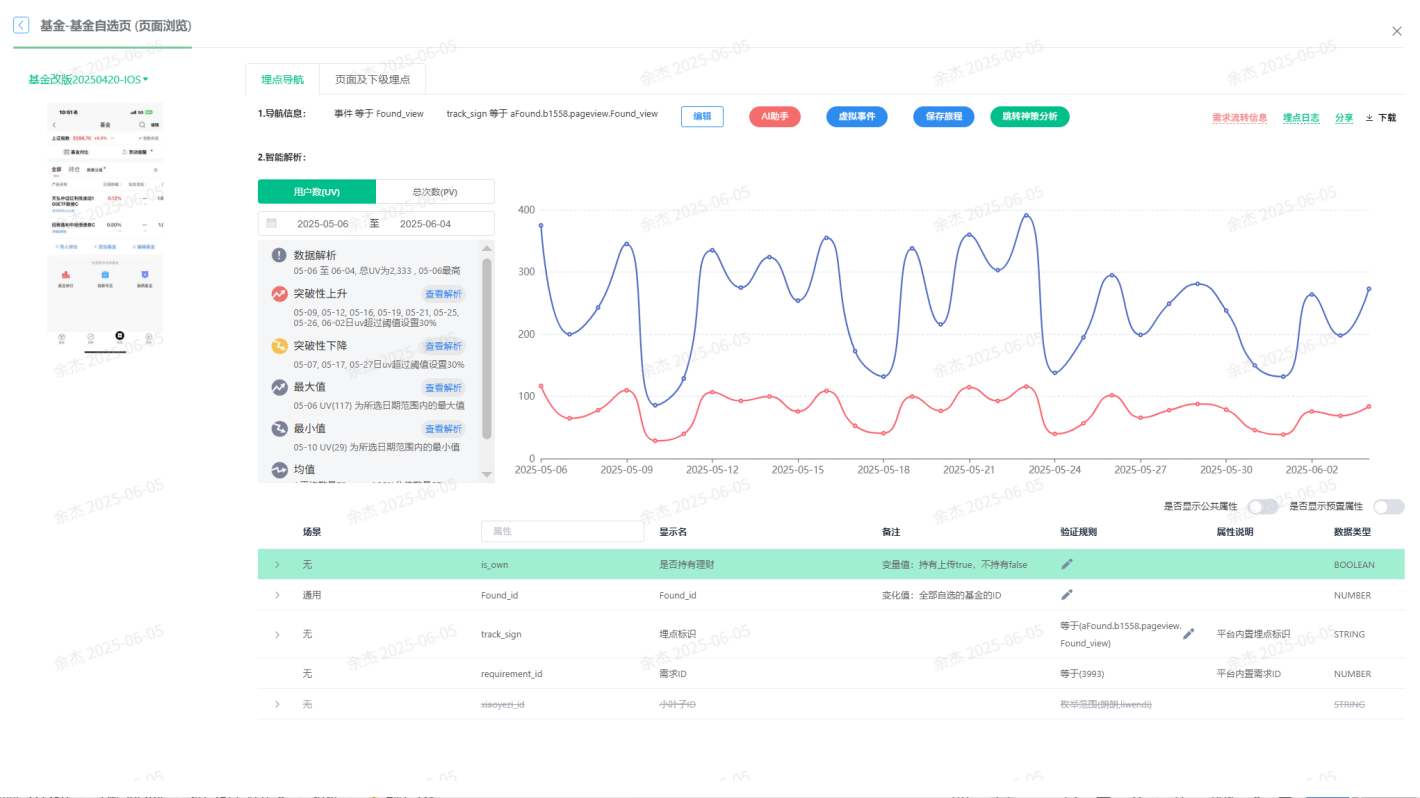Click the end date 2025-06-04 field
The width and height of the screenshot is (1420, 798).
click(x=425, y=224)
